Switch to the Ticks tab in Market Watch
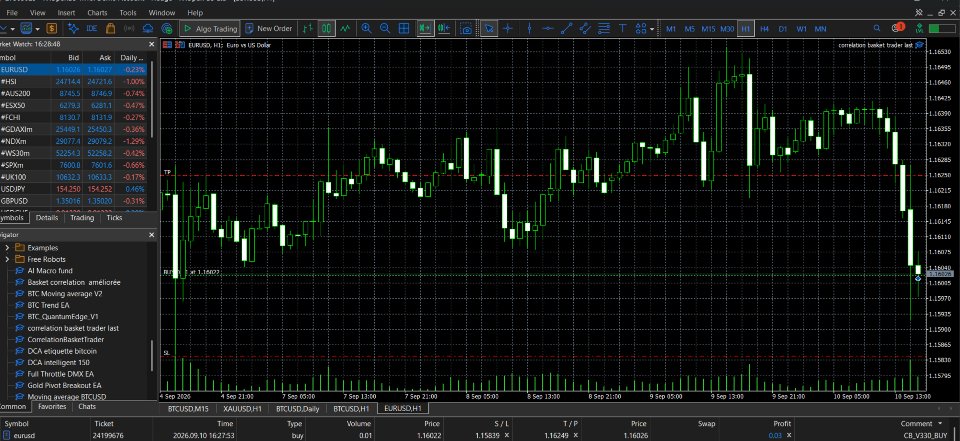This screenshot has width=960, height=441. (x=114, y=217)
